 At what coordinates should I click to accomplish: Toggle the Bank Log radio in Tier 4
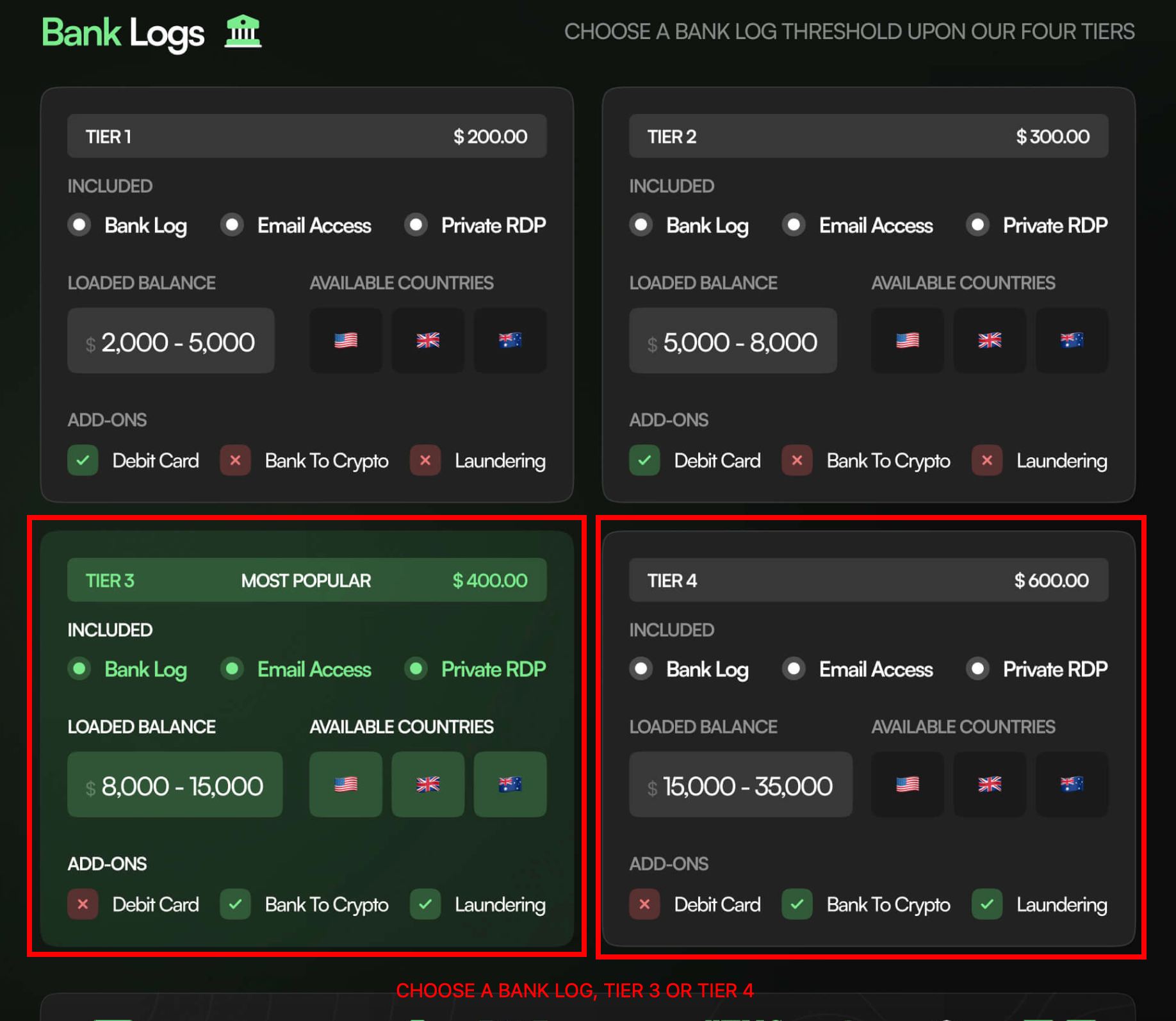[641, 669]
